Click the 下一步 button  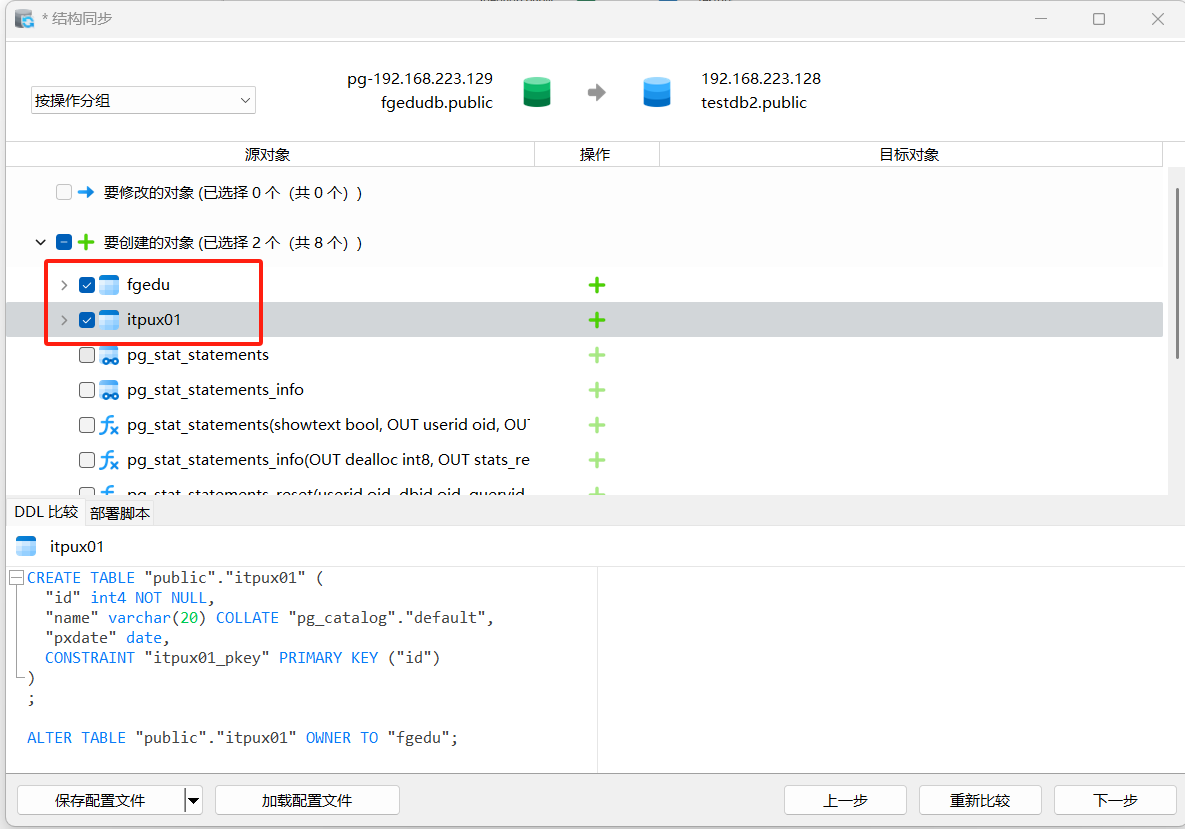point(1115,800)
